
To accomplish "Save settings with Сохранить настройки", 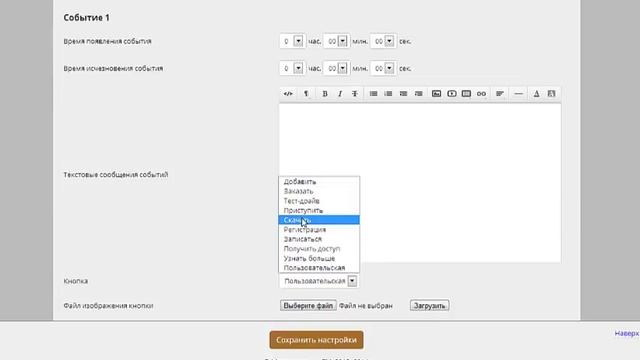I will click(316, 340).
